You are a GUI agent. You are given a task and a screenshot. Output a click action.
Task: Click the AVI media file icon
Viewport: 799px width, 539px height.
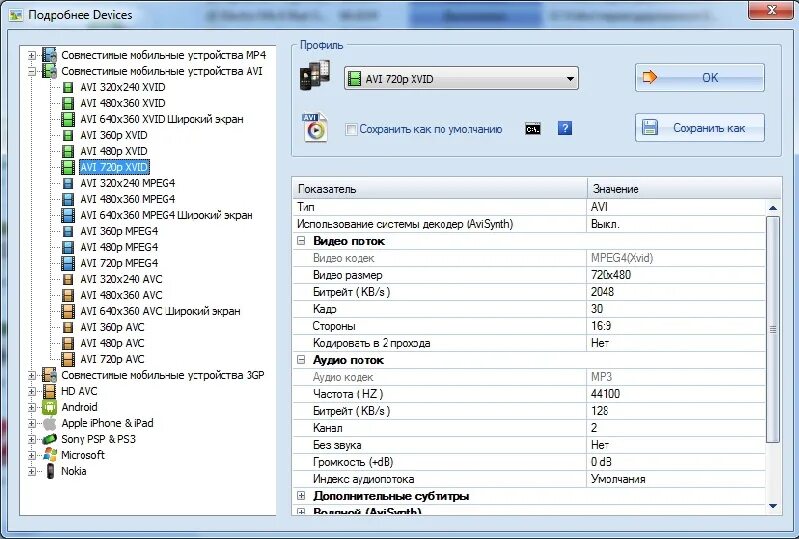pyautogui.click(x=315, y=127)
